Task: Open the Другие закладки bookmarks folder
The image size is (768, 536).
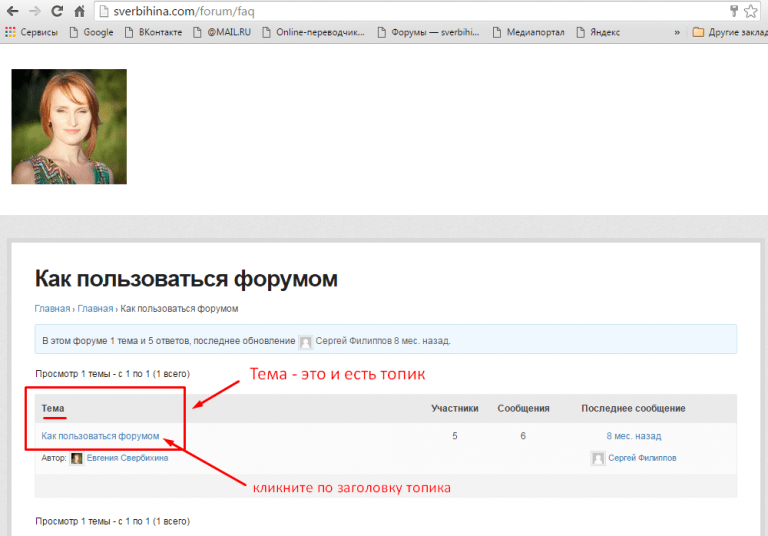Action: click(730, 32)
